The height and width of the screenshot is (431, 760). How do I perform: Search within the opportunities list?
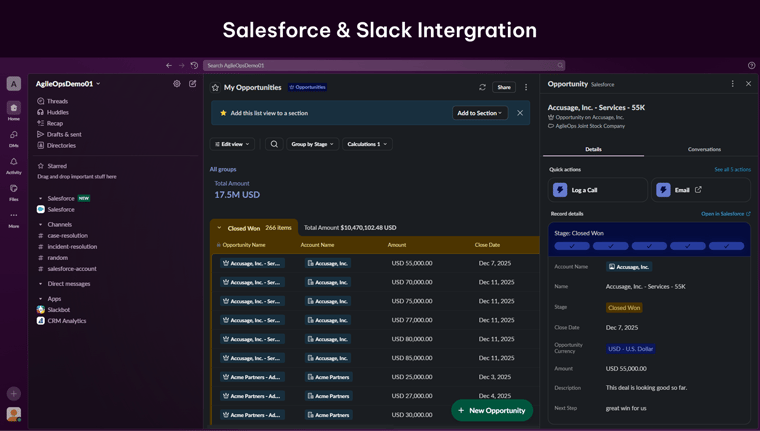274,144
